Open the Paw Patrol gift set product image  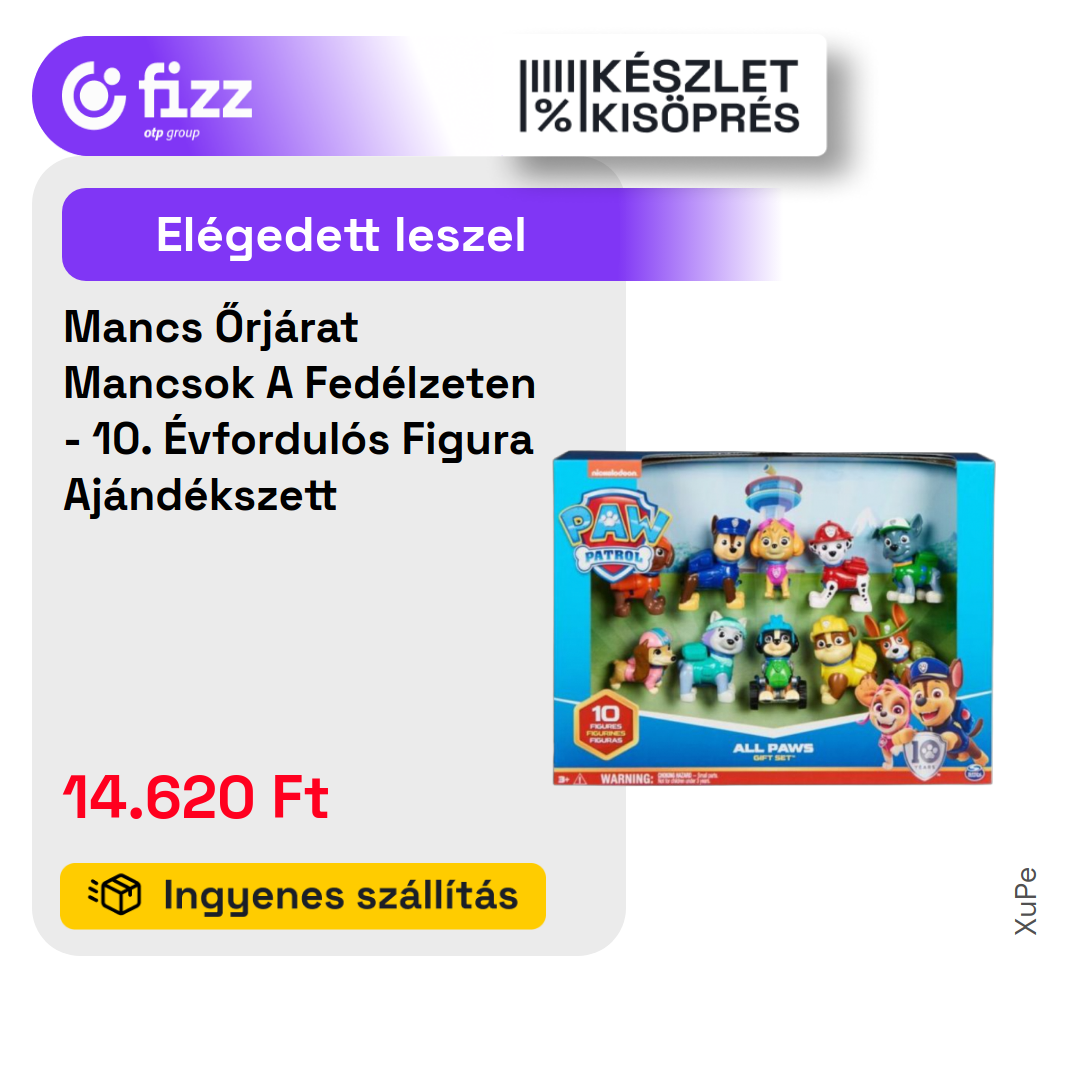coord(773,618)
